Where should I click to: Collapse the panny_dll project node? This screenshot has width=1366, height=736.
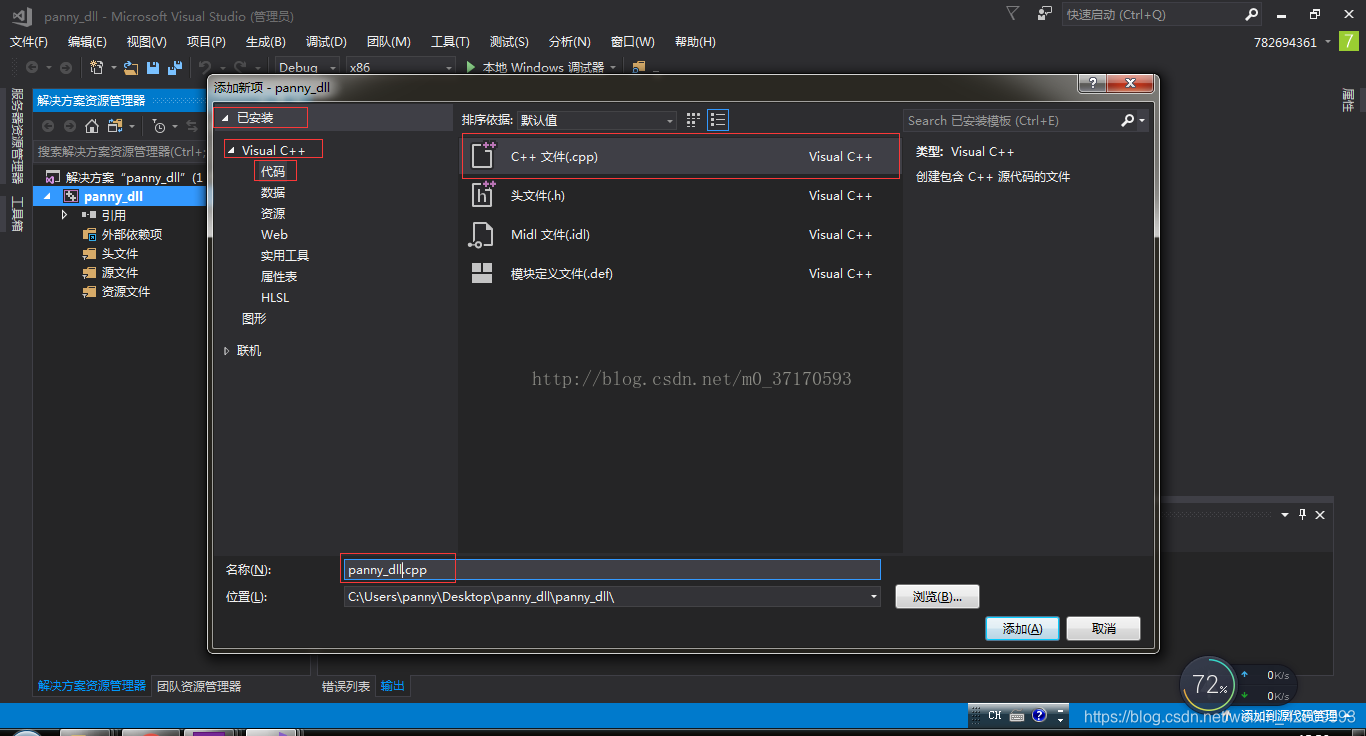coord(46,196)
